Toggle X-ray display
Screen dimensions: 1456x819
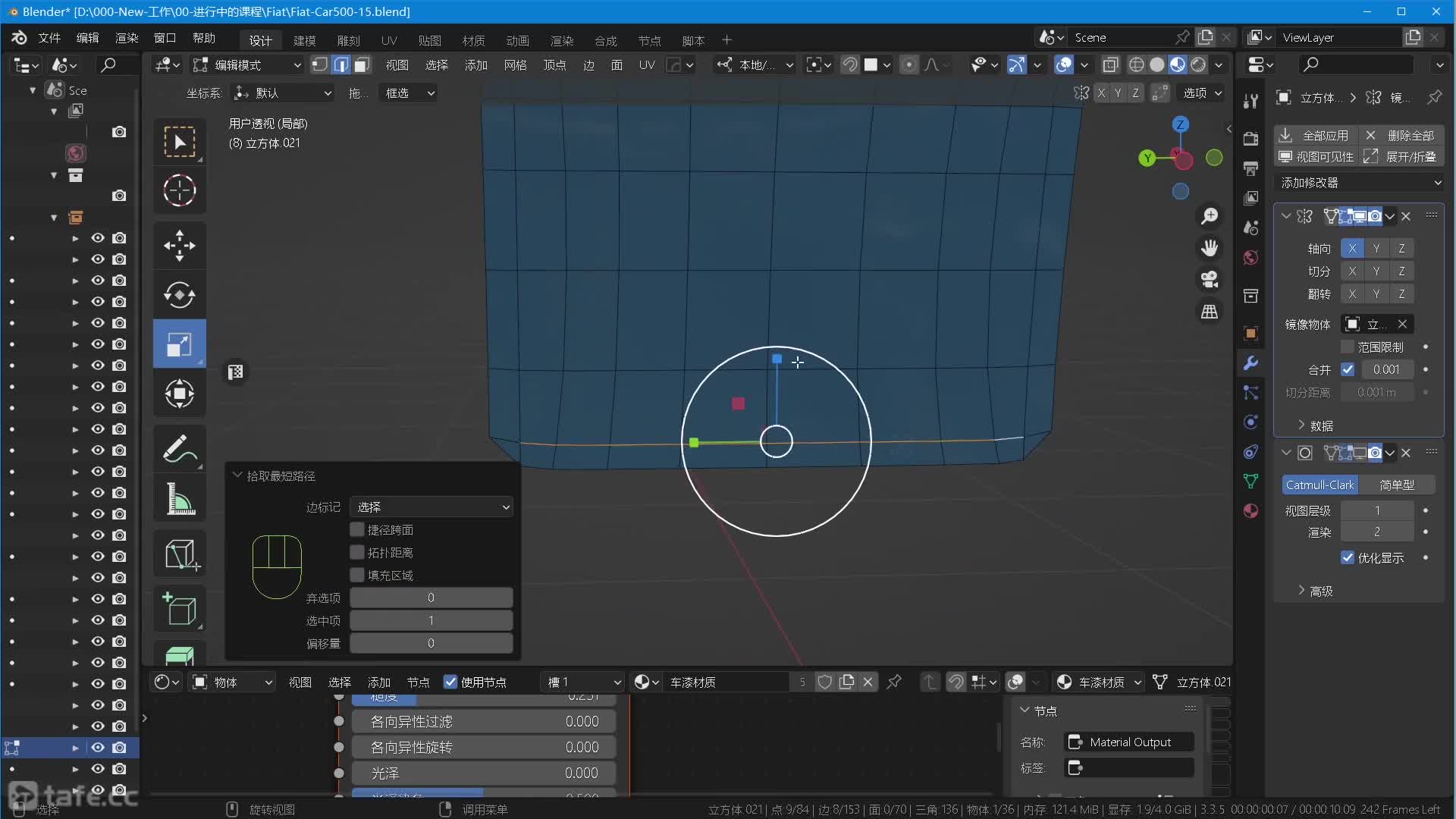tap(1110, 65)
